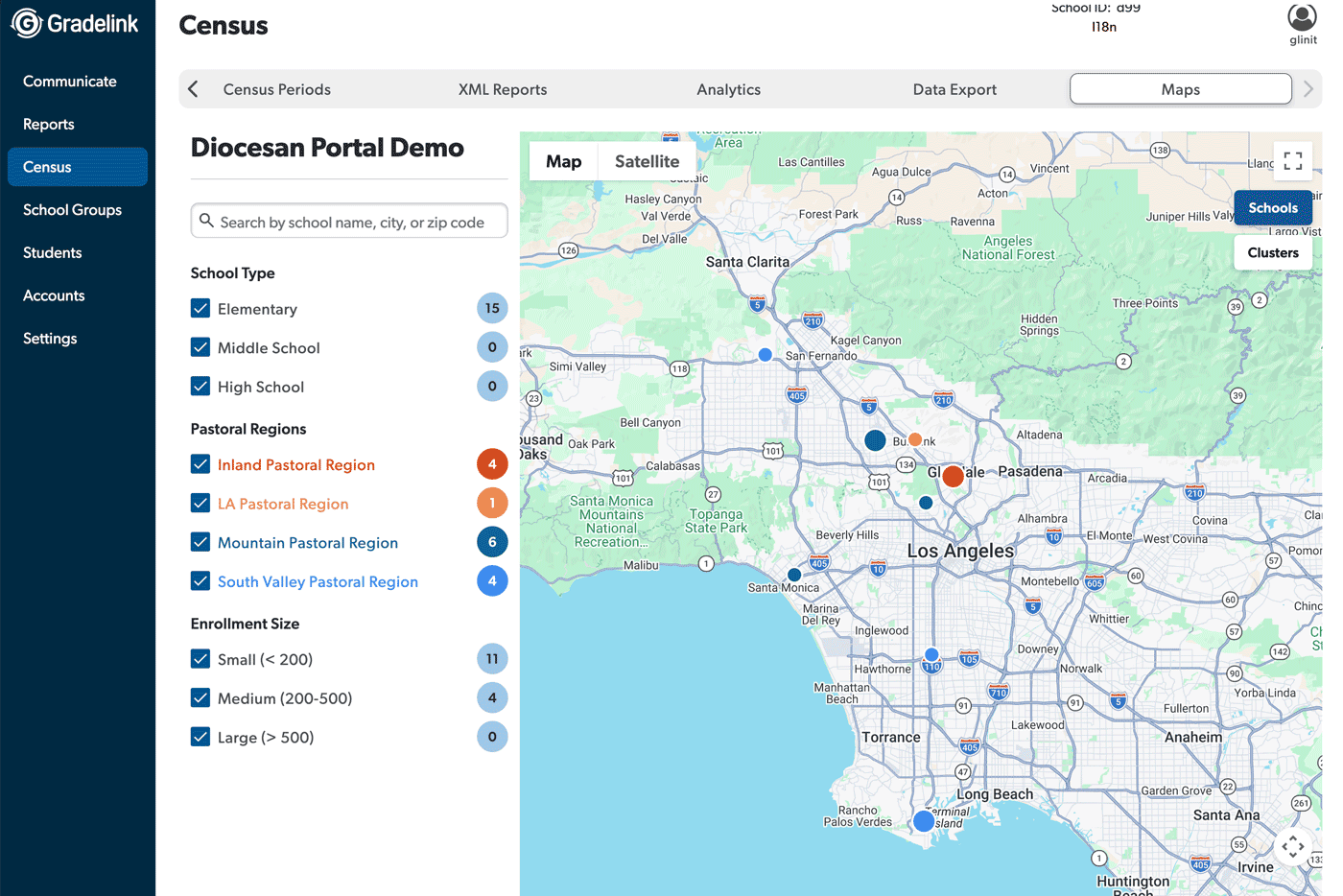Open the glinit user profile icon
The width and height of the screenshot is (1343, 896).
tap(1302, 17)
